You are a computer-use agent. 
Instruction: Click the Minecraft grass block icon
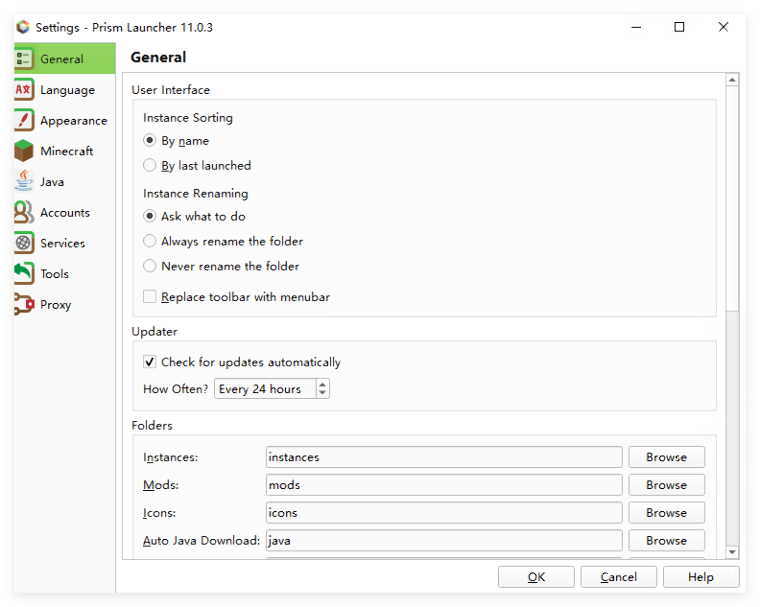click(23, 151)
